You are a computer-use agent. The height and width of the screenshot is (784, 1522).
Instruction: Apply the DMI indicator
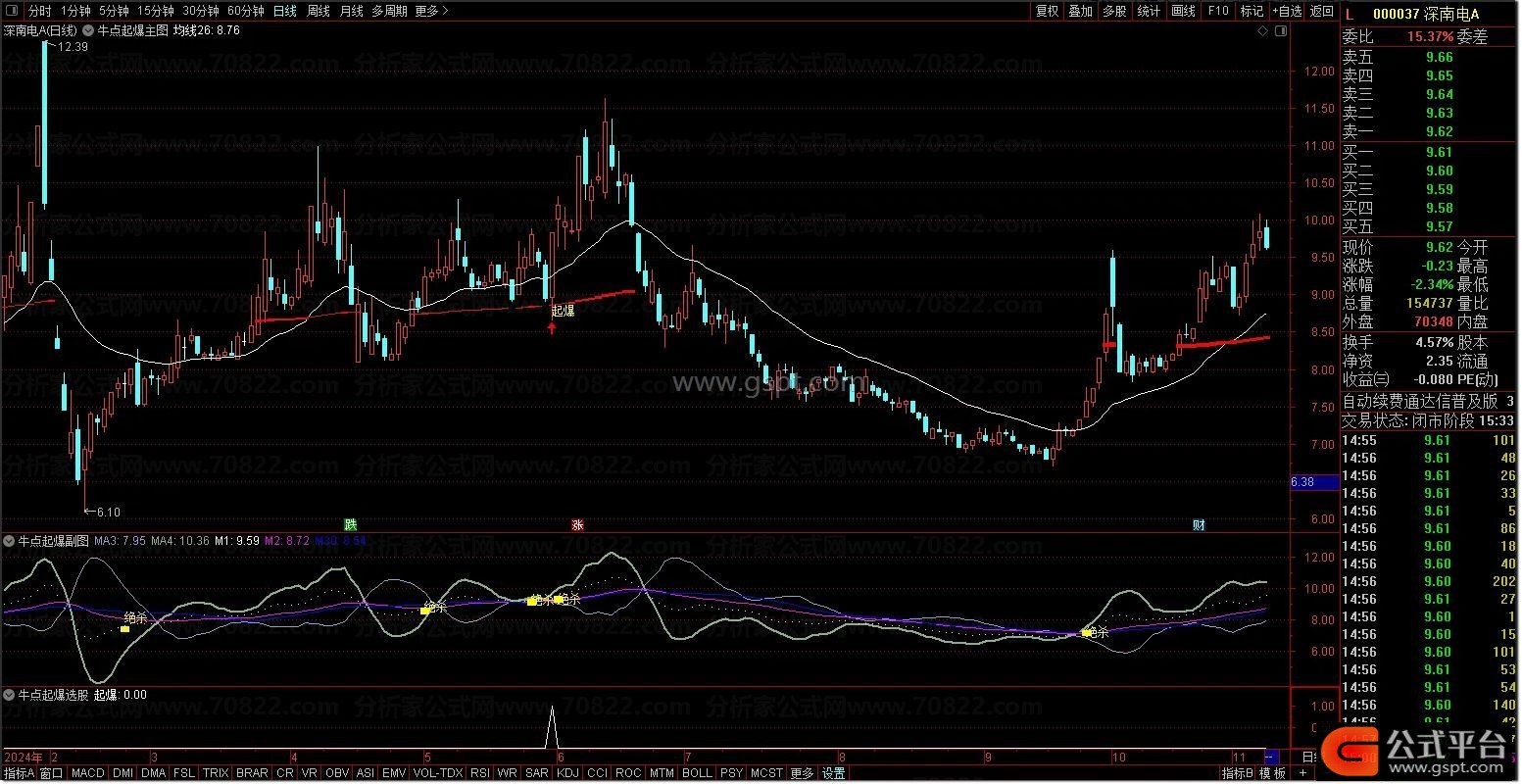[x=123, y=773]
